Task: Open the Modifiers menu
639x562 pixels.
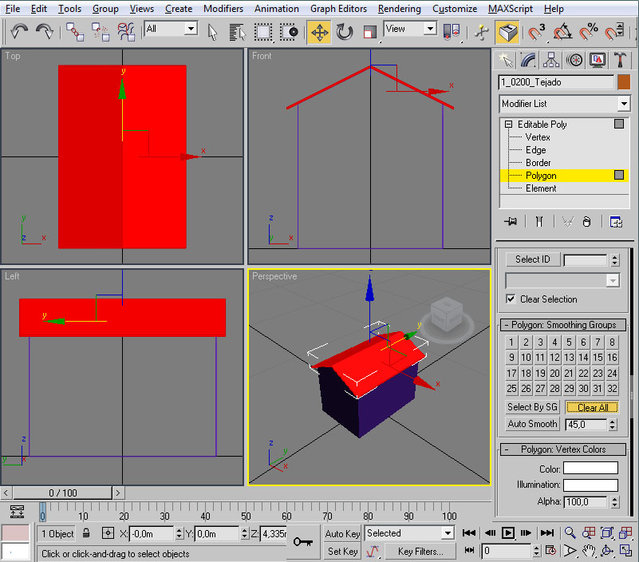Action: tap(222, 8)
